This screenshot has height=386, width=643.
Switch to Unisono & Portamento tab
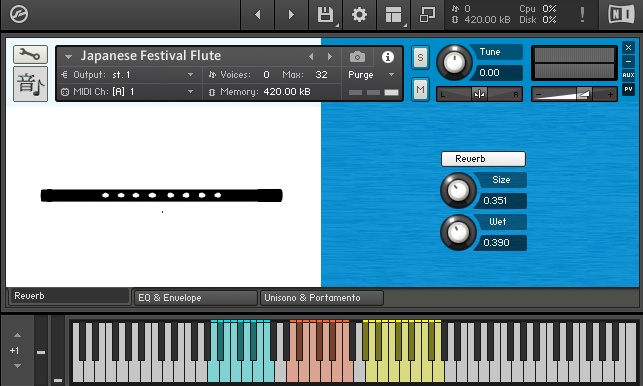coord(322,298)
